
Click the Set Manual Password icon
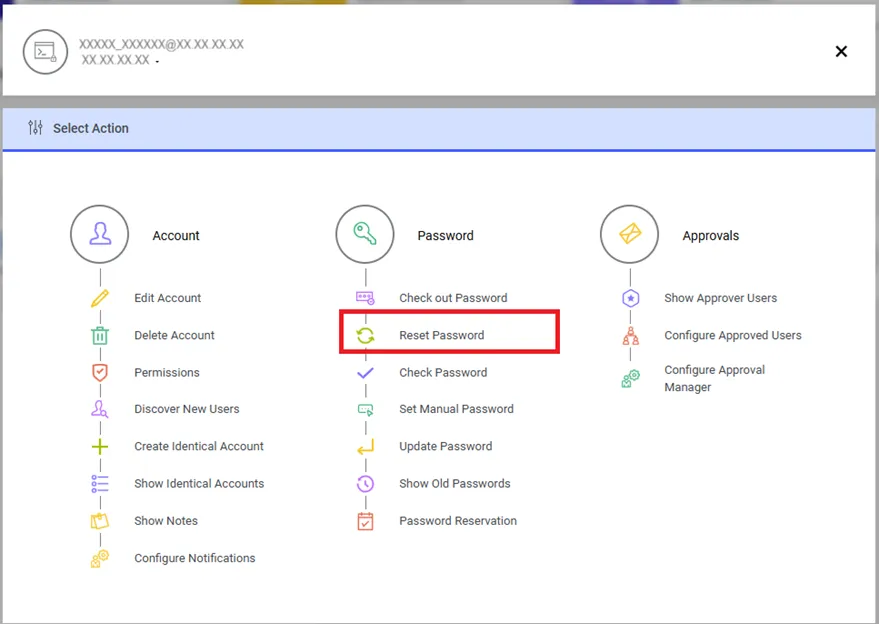[366, 410]
